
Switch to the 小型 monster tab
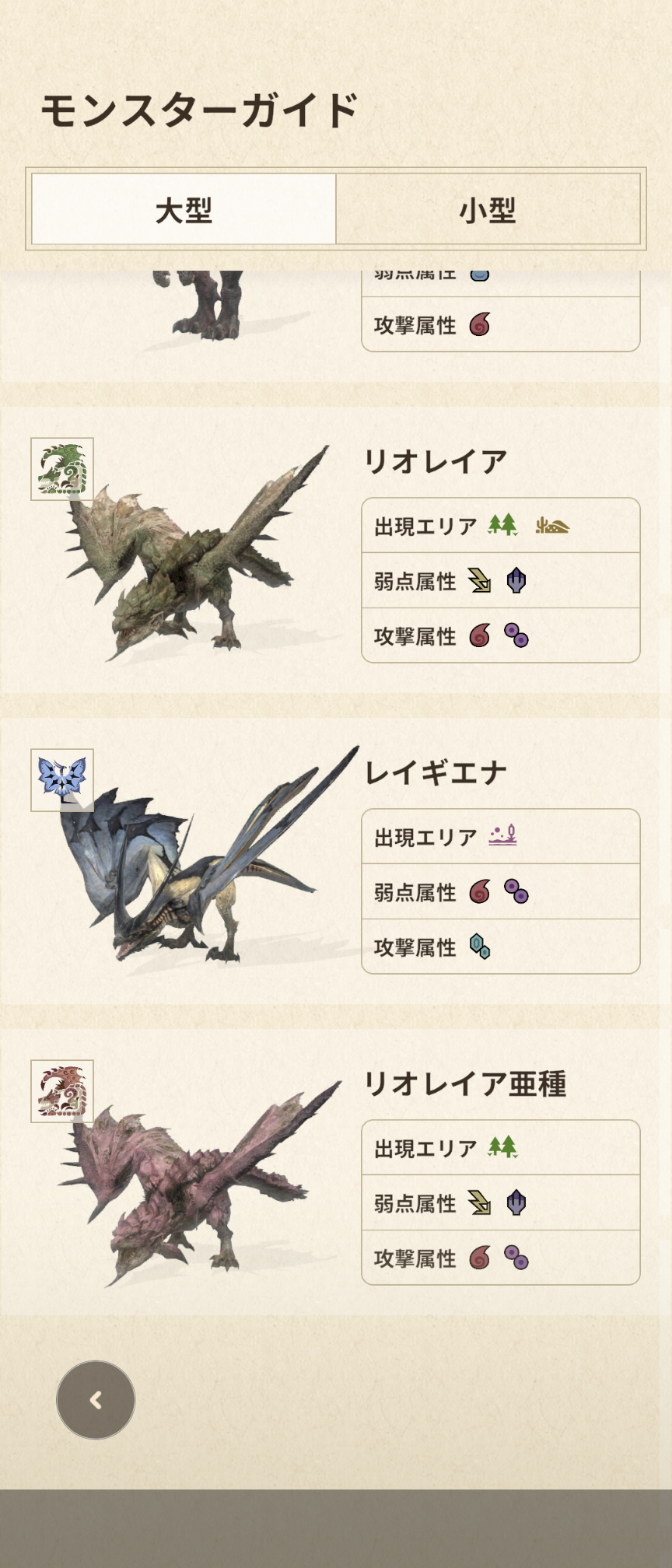pos(488,209)
